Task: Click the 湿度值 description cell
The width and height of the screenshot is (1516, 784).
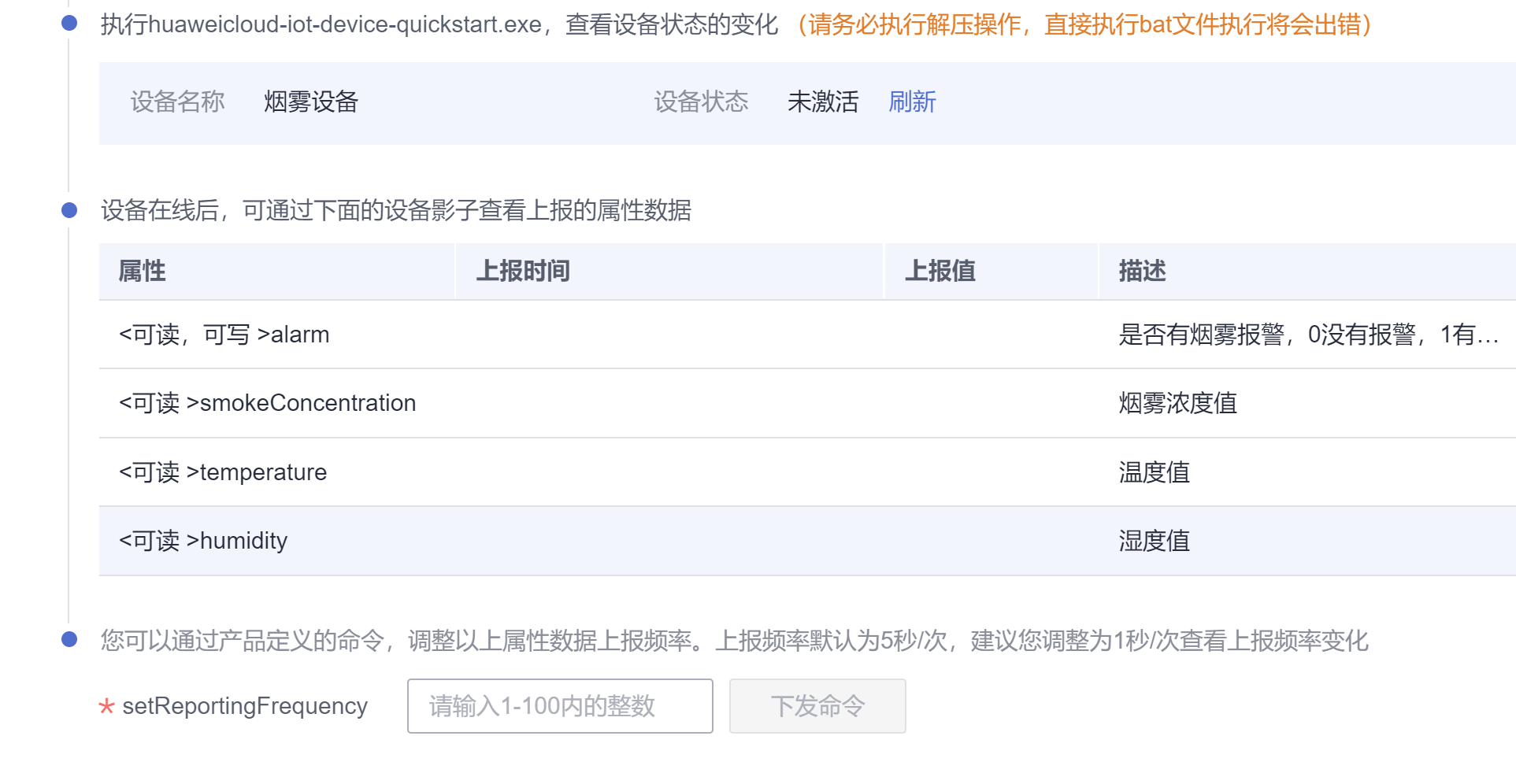Action: pyautogui.click(x=1154, y=541)
